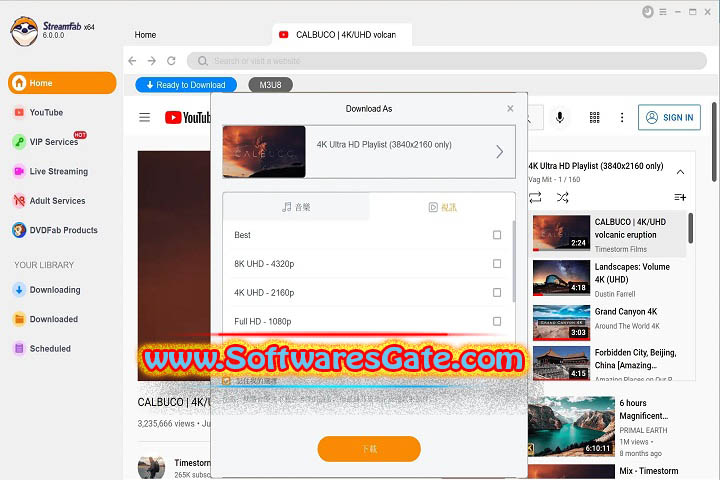720x480 pixels.
Task: Click the Mix - Timestorm video title
Action: (649, 471)
